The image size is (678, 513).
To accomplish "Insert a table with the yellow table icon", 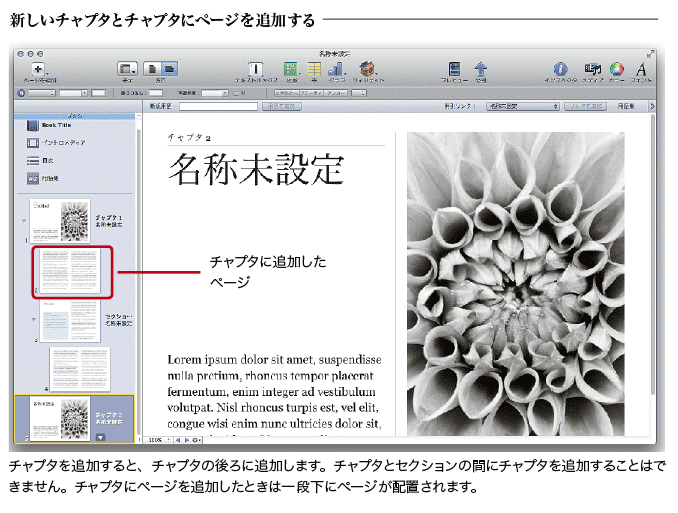I will [314, 69].
